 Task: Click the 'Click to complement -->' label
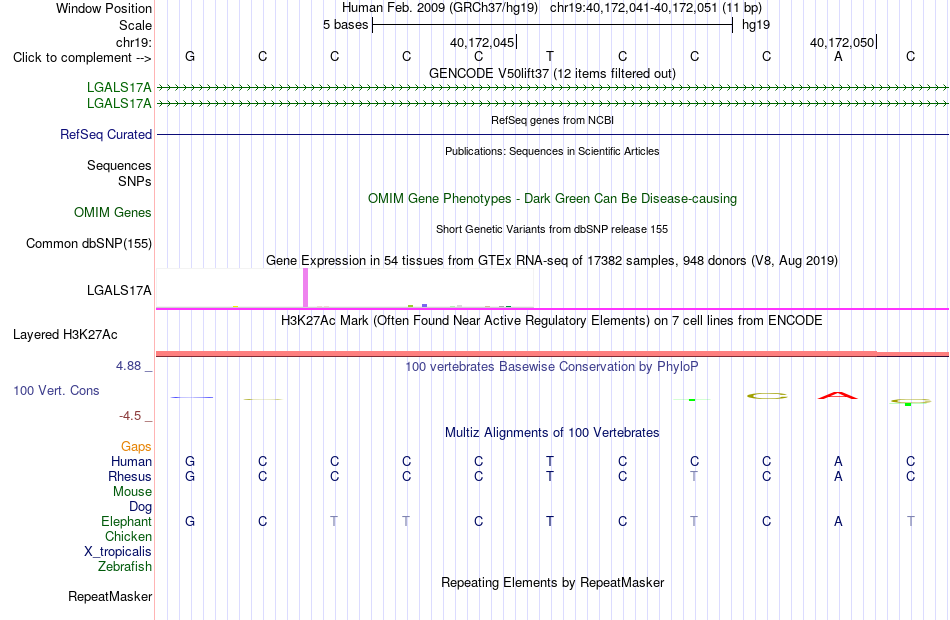[x=82, y=58]
